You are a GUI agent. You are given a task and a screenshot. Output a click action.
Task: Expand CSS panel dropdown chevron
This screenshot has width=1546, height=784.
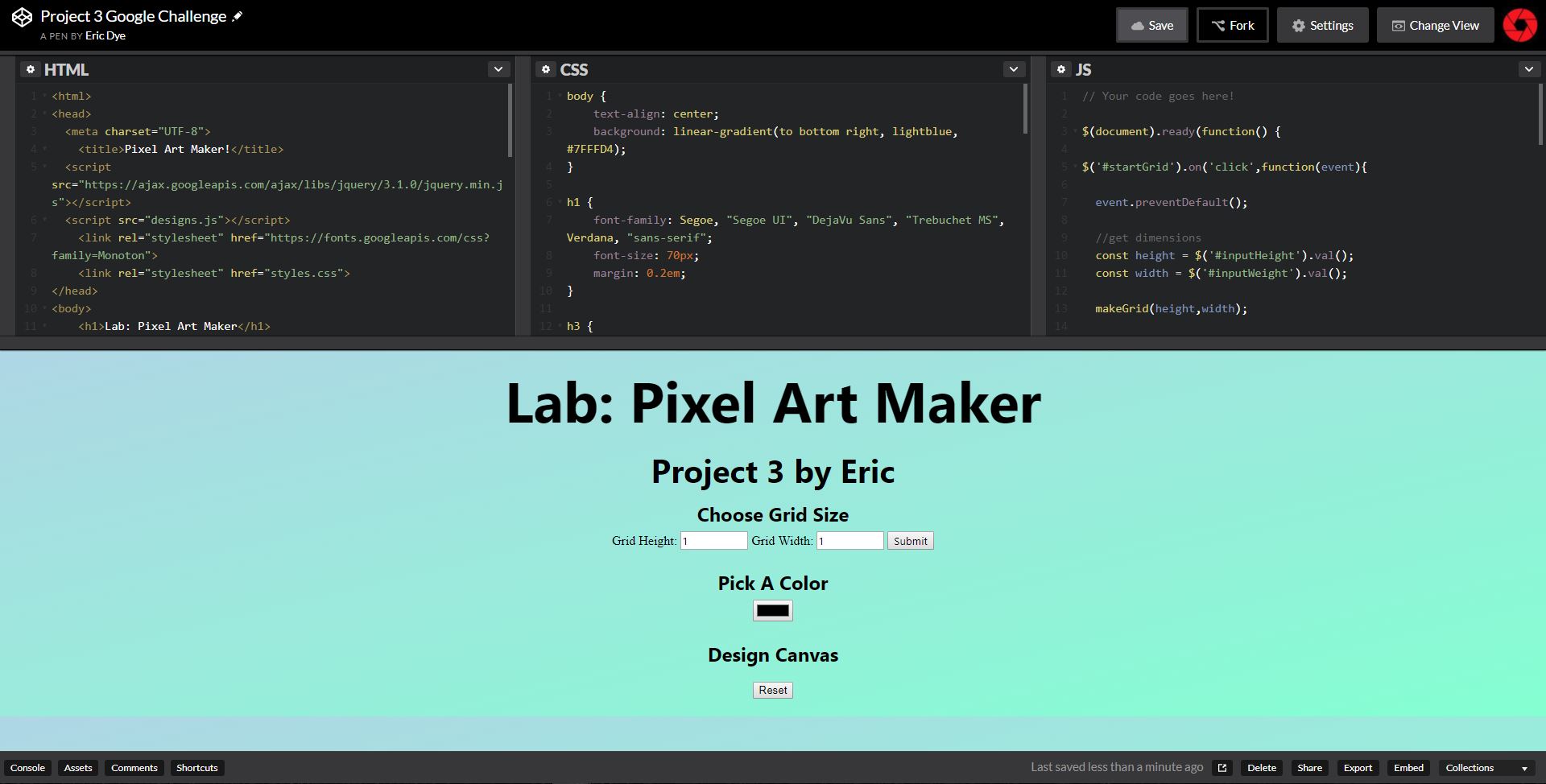coord(1014,69)
